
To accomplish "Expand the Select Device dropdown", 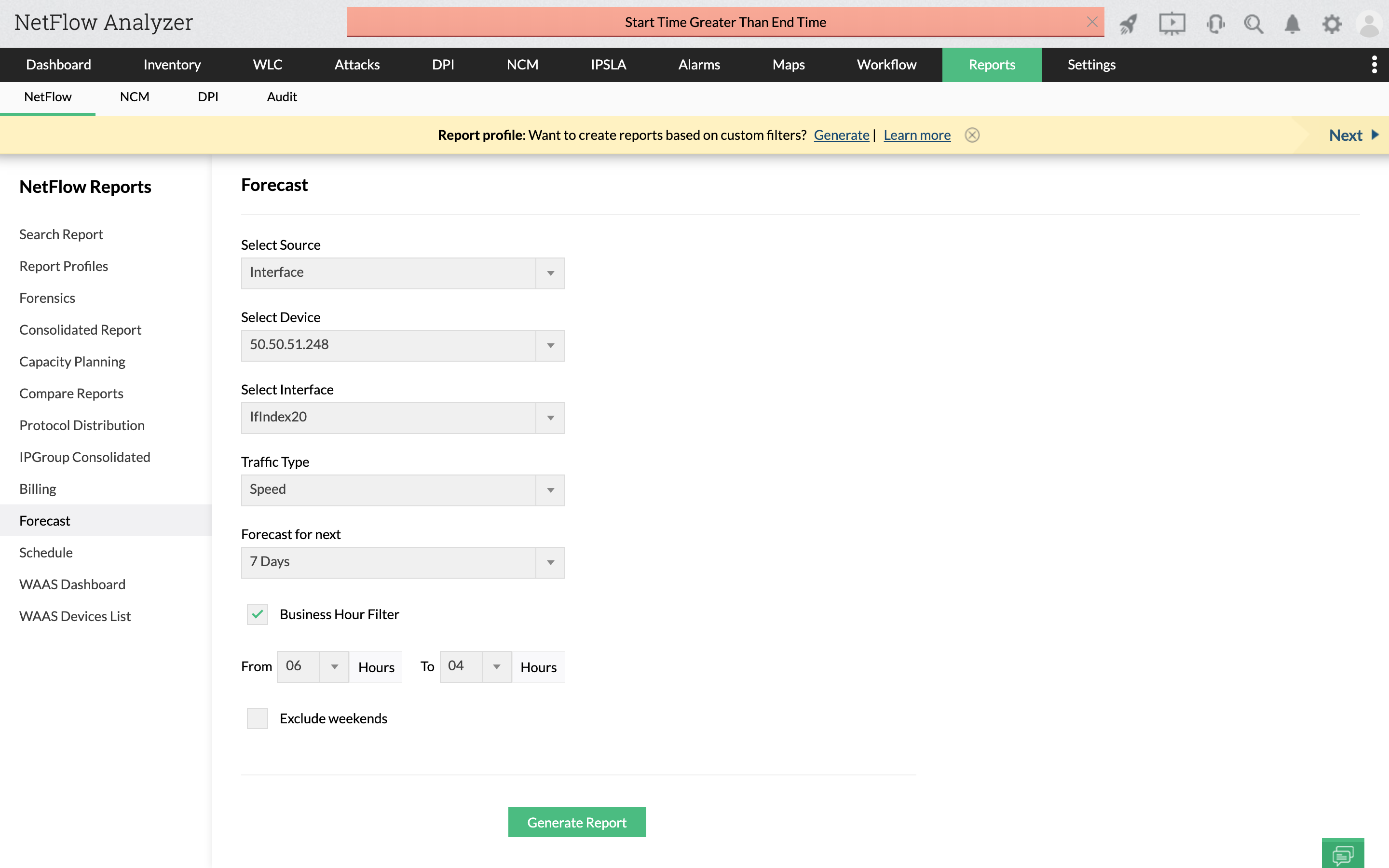I will [x=402, y=345].
